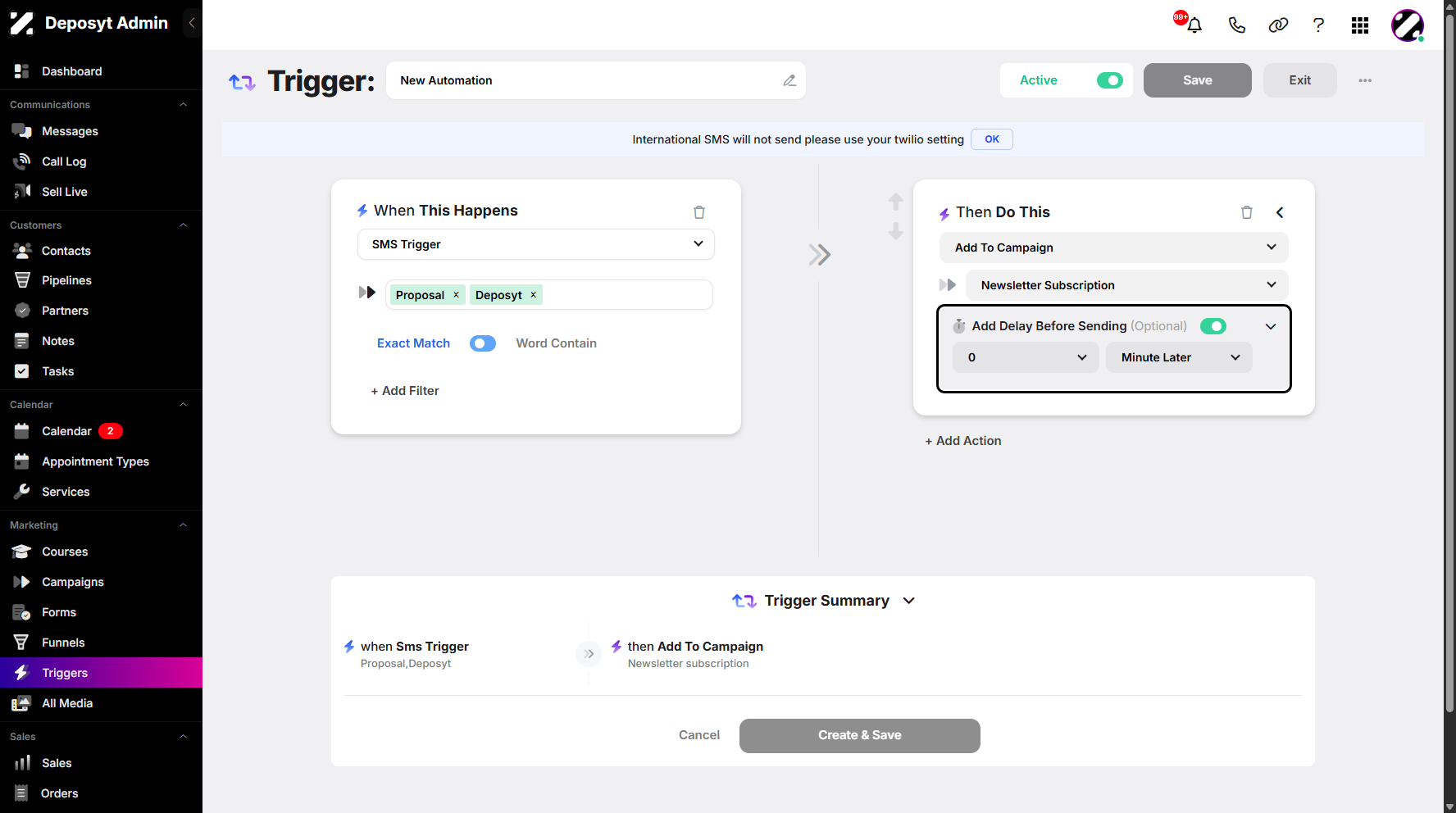The image size is (1456, 813).
Task: Collapse the delay section chevron
Action: [x=1271, y=326]
